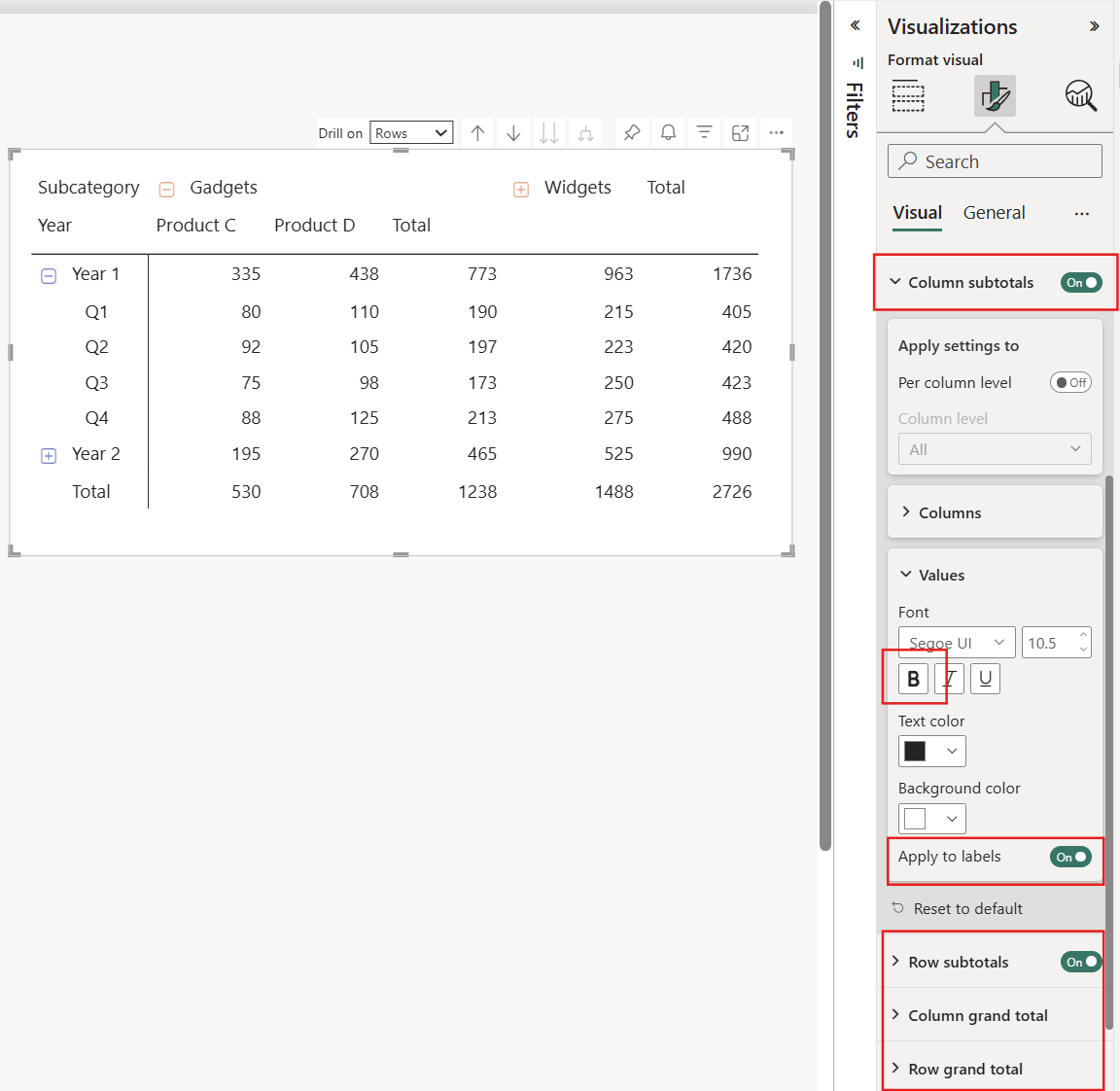
Task: Open the visual filter icon
Action: tap(704, 133)
